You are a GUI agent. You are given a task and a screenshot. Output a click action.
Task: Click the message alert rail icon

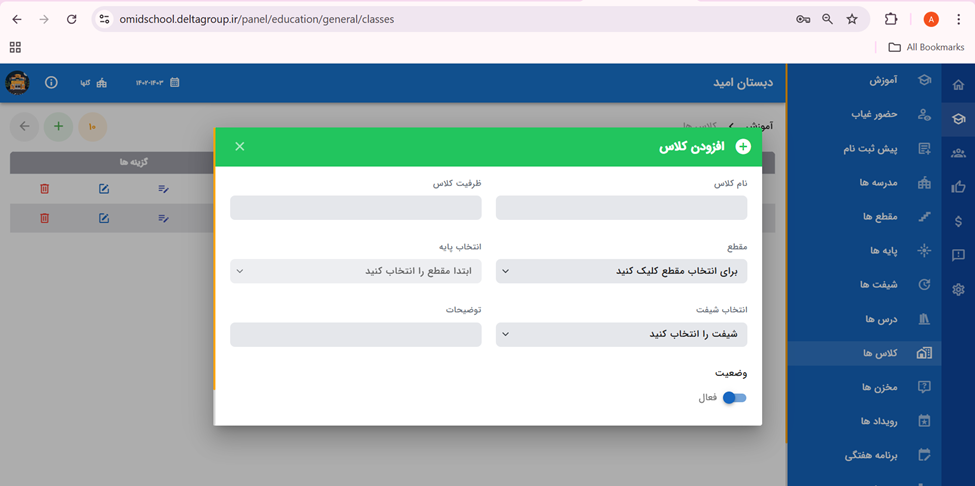coord(958,255)
